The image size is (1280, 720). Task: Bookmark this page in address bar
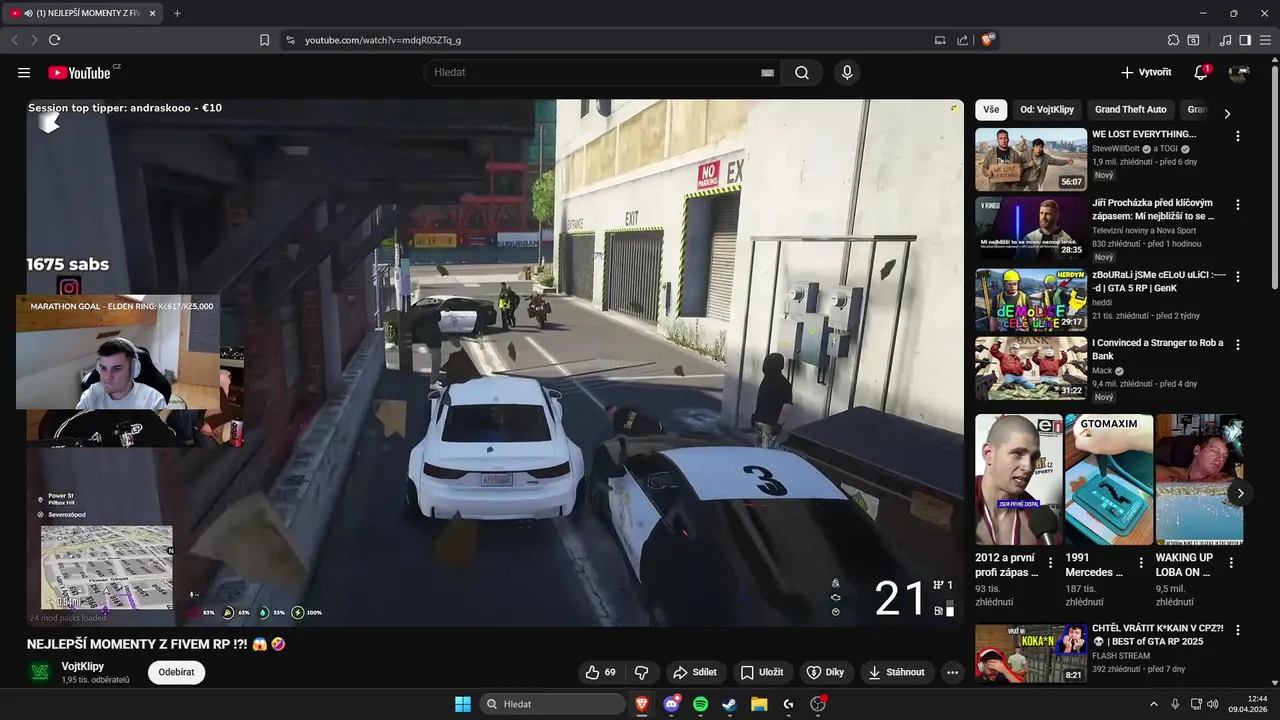point(264,40)
